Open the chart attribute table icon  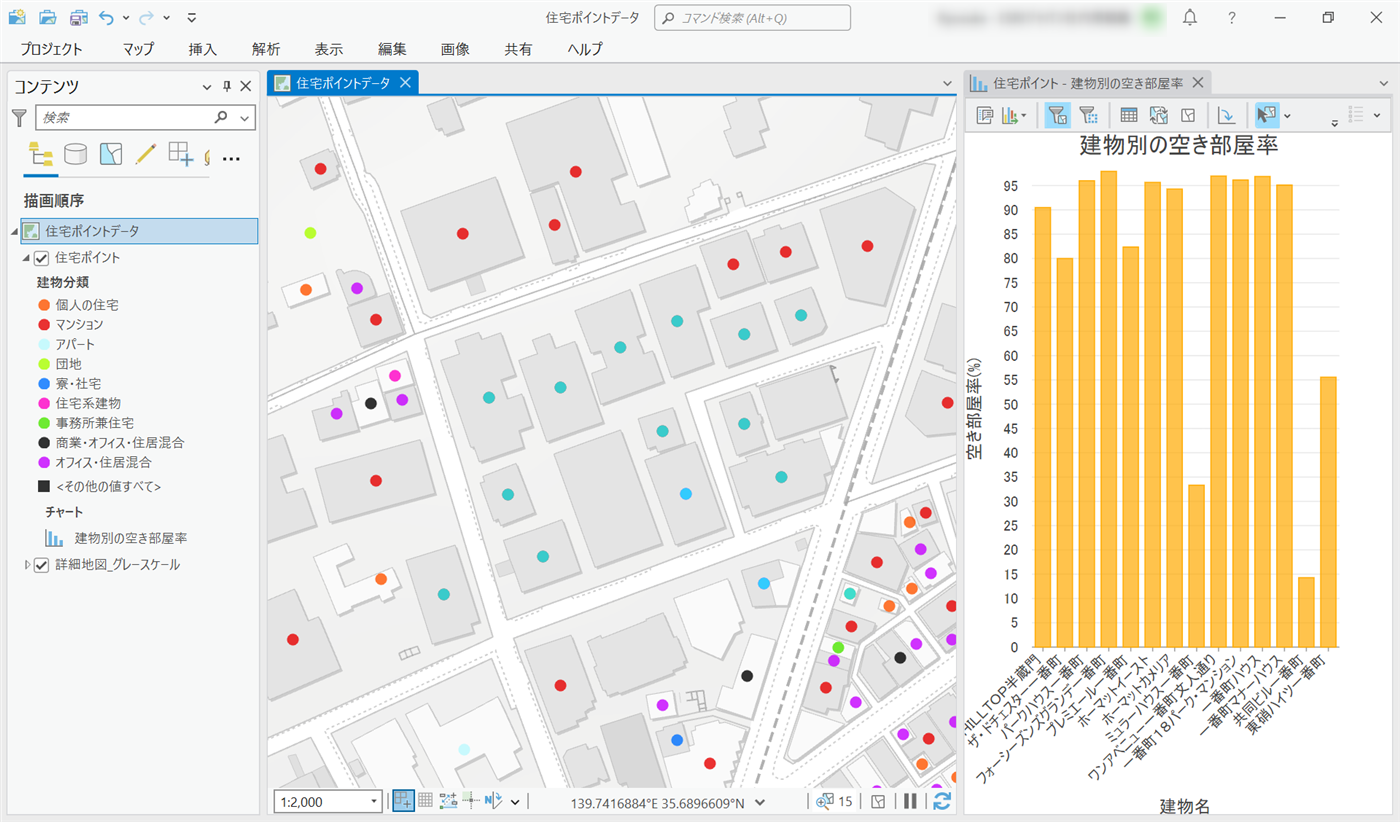coord(1129,115)
